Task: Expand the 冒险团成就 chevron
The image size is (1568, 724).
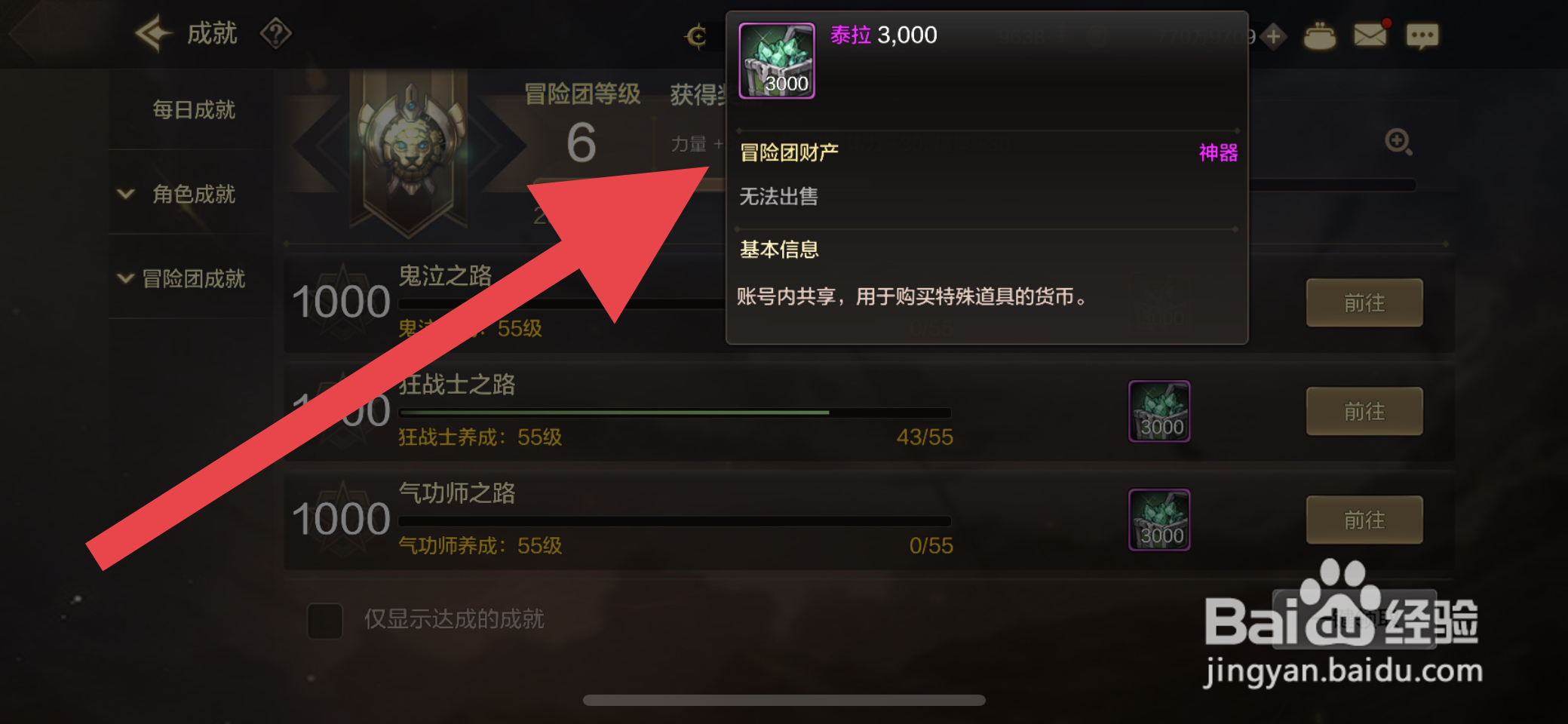Action: (x=126, y=278)
